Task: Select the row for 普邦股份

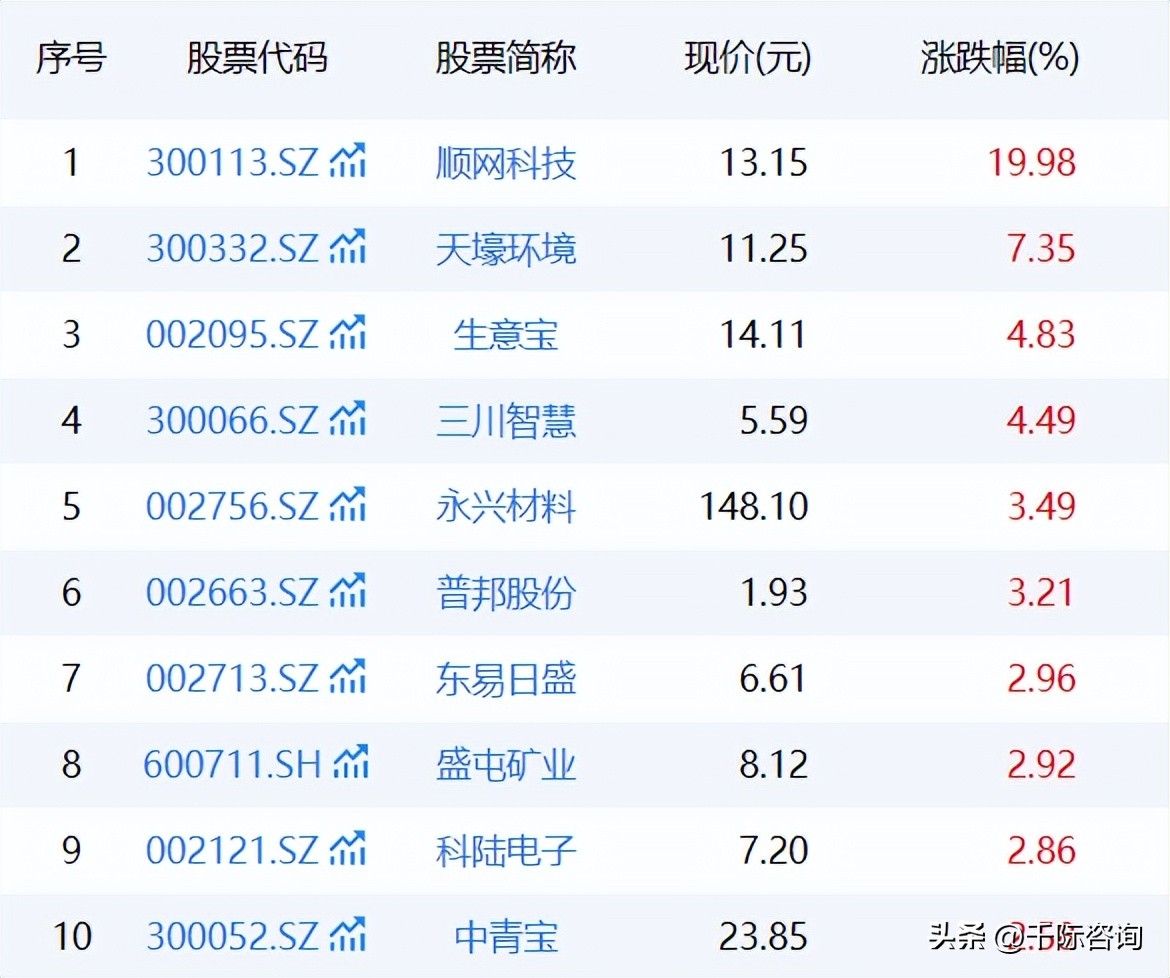Action: point(585,592)
